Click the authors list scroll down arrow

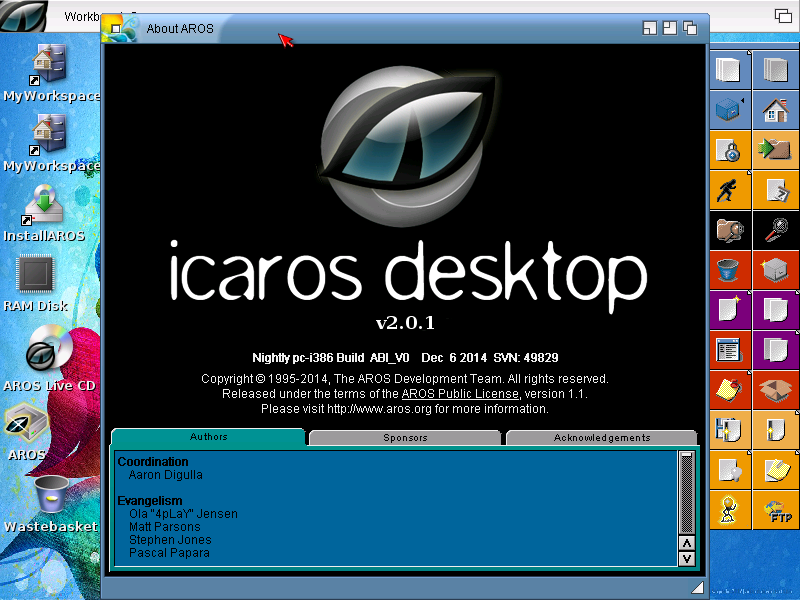687,559
